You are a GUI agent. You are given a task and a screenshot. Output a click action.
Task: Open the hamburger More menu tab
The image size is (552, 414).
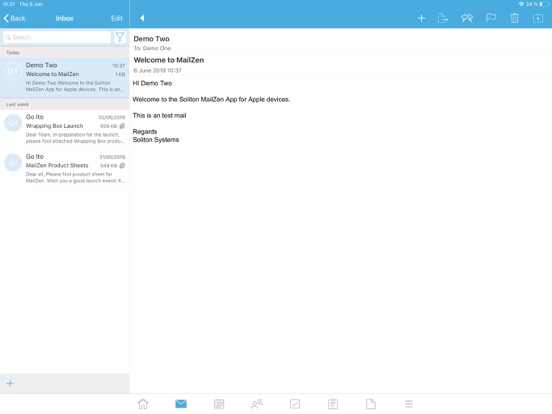click(409, 403)
